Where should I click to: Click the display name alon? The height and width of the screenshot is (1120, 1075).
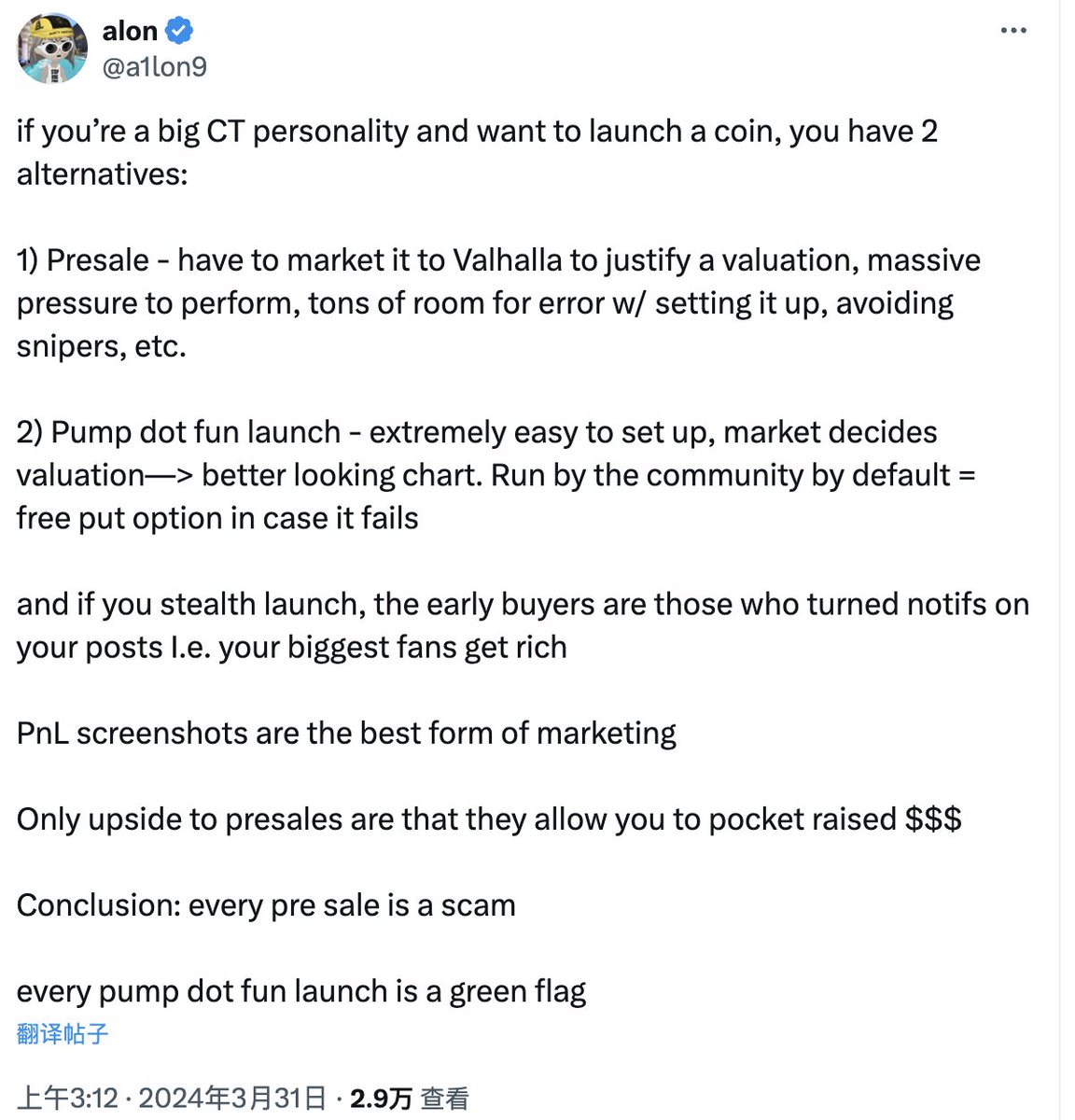pyautogui.click(x=130, y=31)
